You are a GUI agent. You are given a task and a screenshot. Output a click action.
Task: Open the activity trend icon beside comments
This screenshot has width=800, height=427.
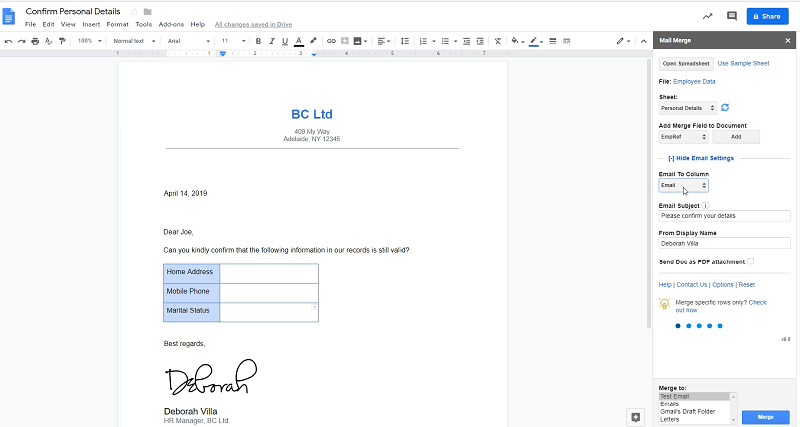707,16
